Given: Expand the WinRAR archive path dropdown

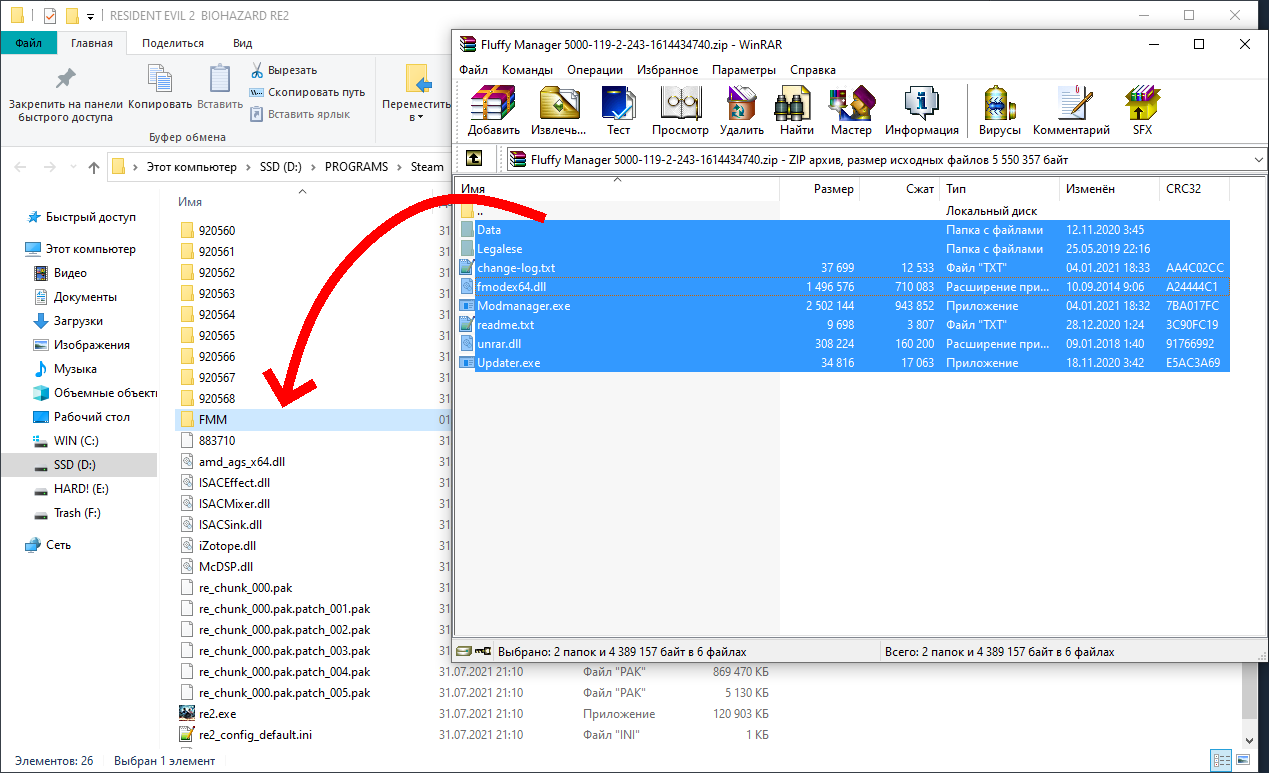Looking at the screenshot, I should [x=1258, y=159].
